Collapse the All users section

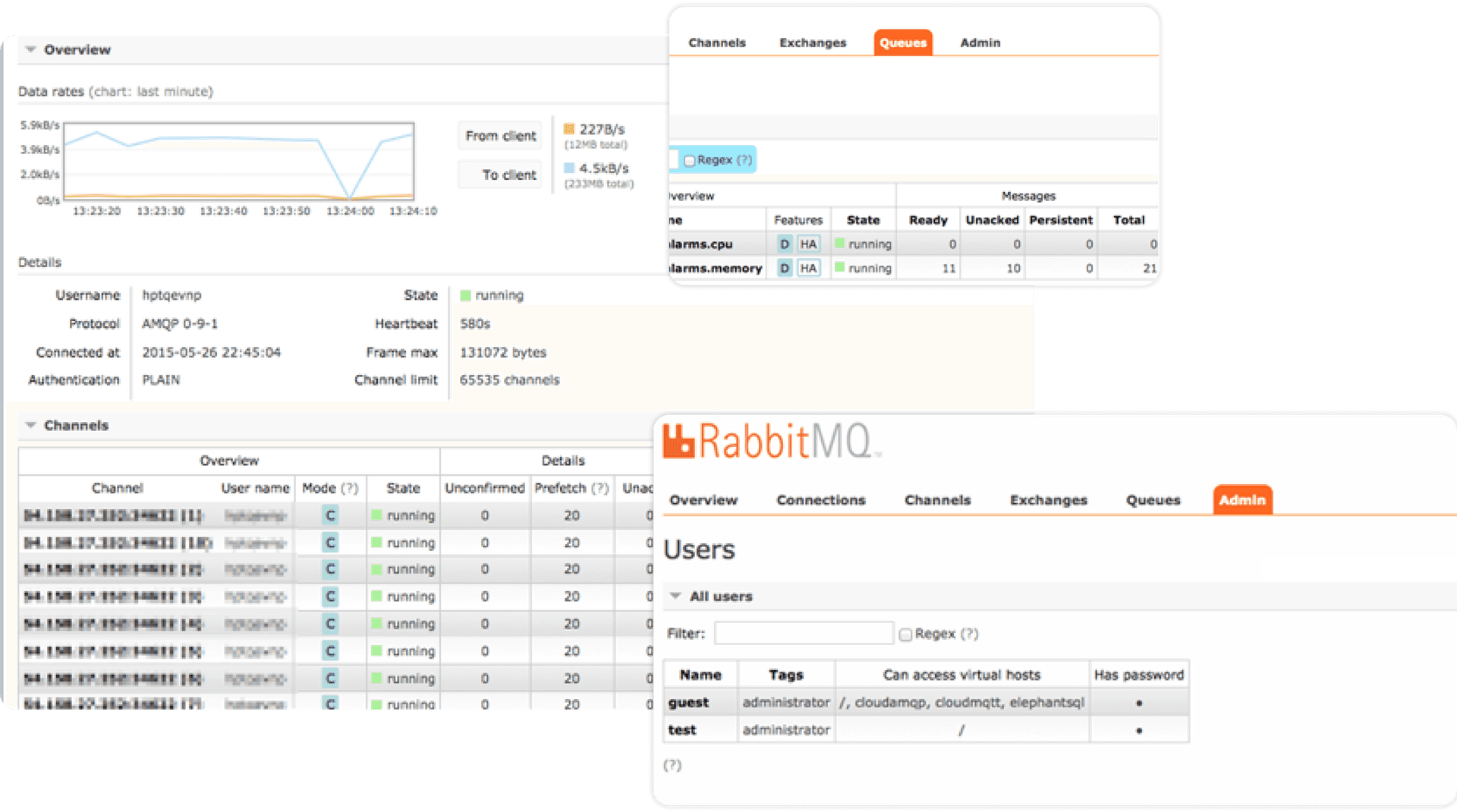click(x=675, y=596)
